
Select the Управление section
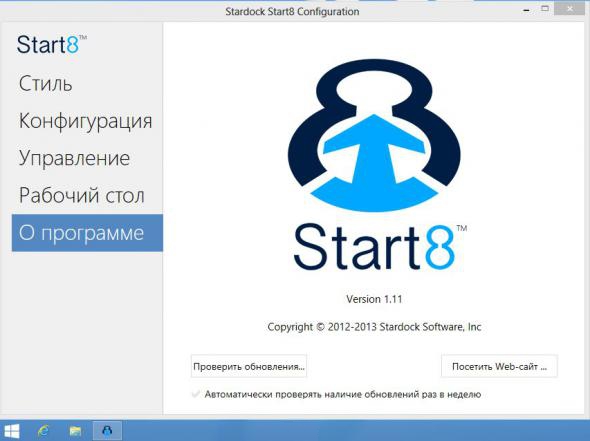pyautogui.click(x=74, y=158)
